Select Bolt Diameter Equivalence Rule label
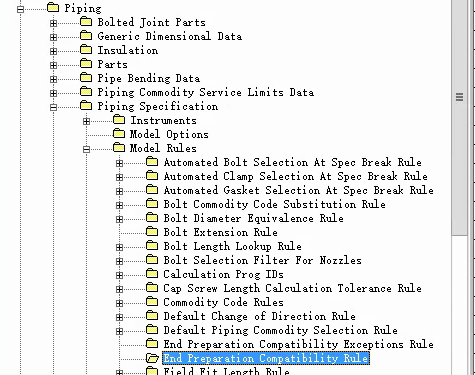Image resolution: width=475 pixels, height=375 pixels. tap(253, 218)
